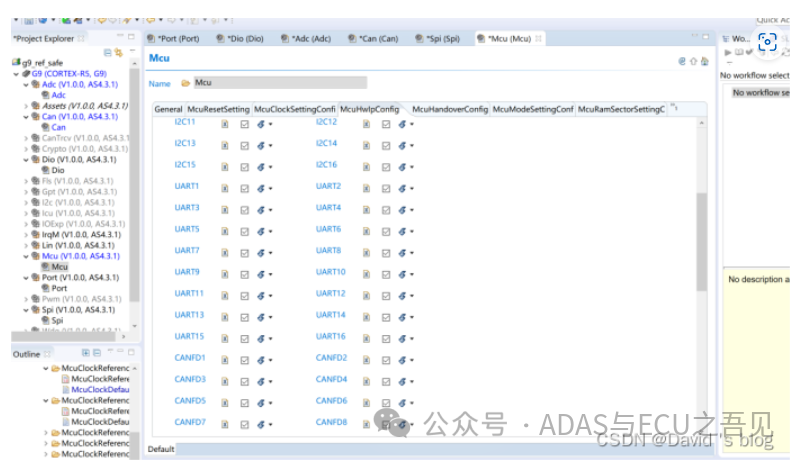Open the dropdown arrow for UART16
Screen dimensions: 806x466
[412, 339]
